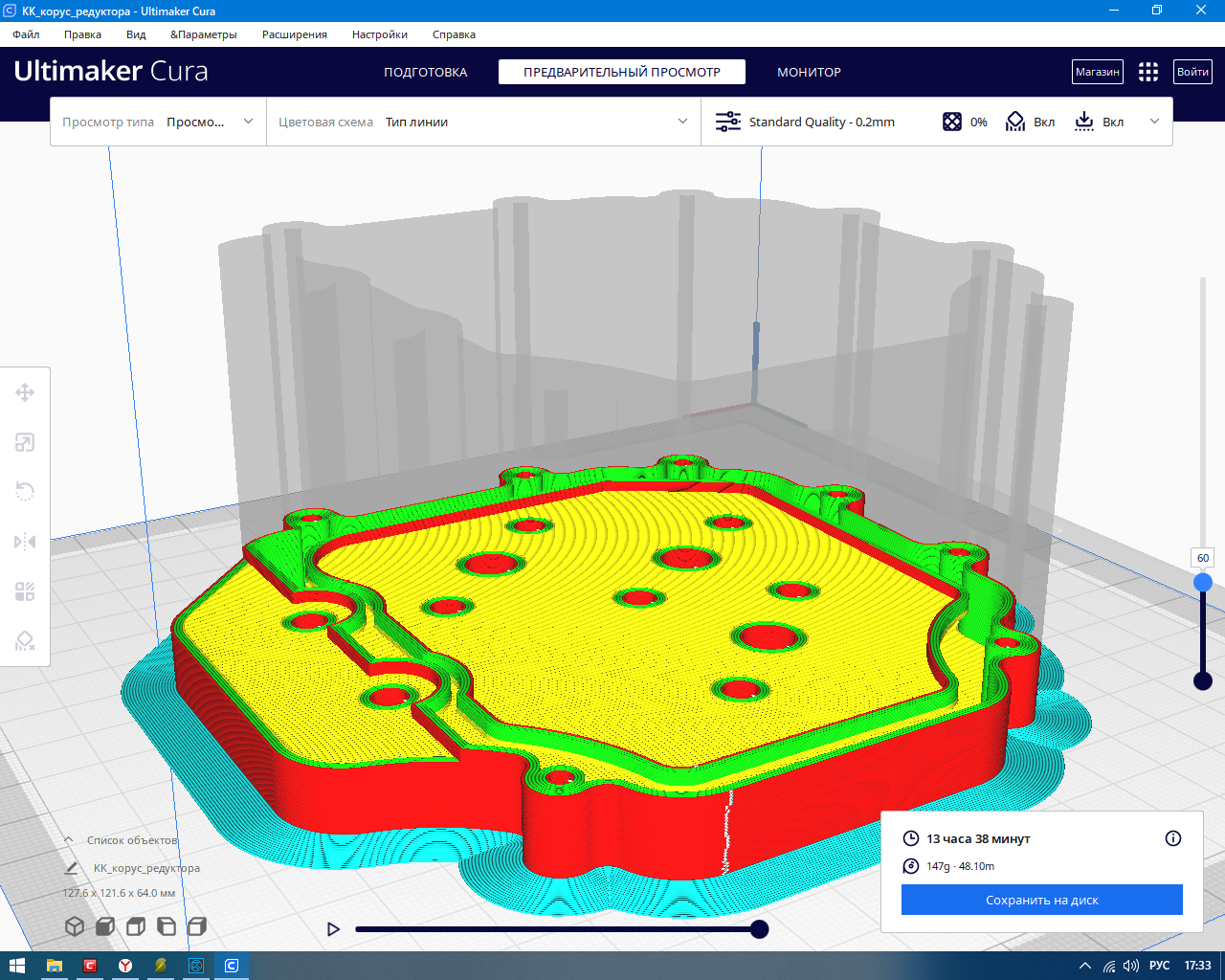Image resolution: width=1225 pixels, height=980 pixels.
Task: Show print time details info icon
Action: (x=1173, y=838)
